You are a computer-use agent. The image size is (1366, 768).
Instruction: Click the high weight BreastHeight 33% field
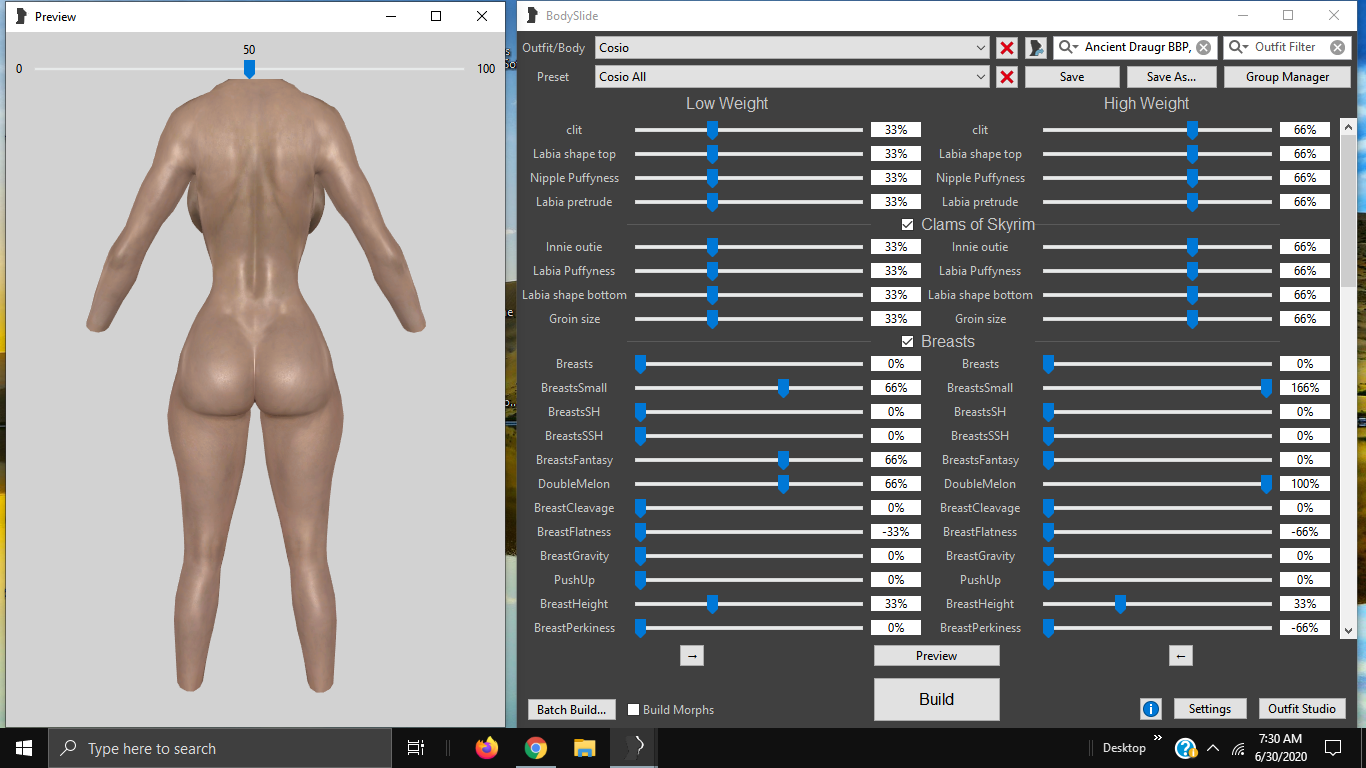click(1305, 604)
